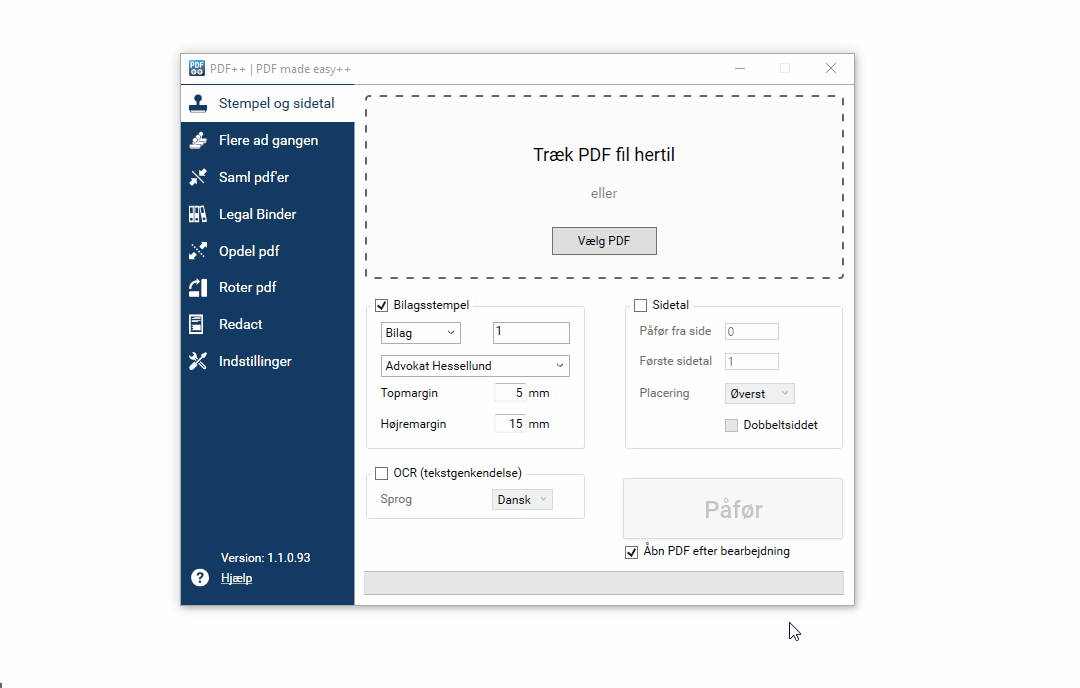Screen dimensions: 1080x688
Task: Click the Første sidetal field
Action: 751,362
